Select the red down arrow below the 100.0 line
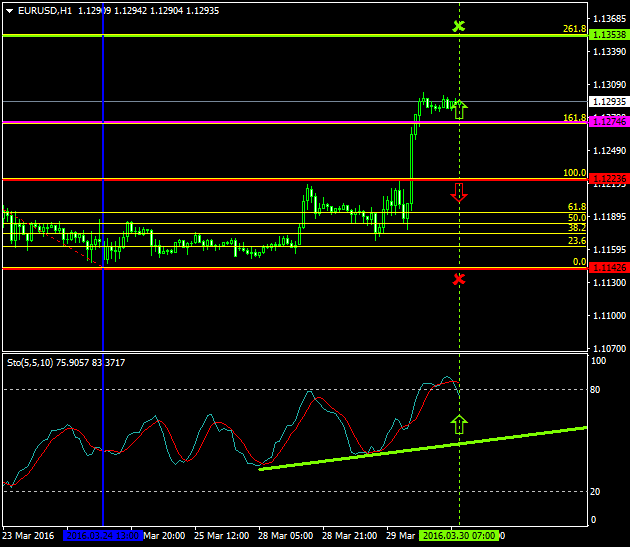 click(x=459, y=192)
